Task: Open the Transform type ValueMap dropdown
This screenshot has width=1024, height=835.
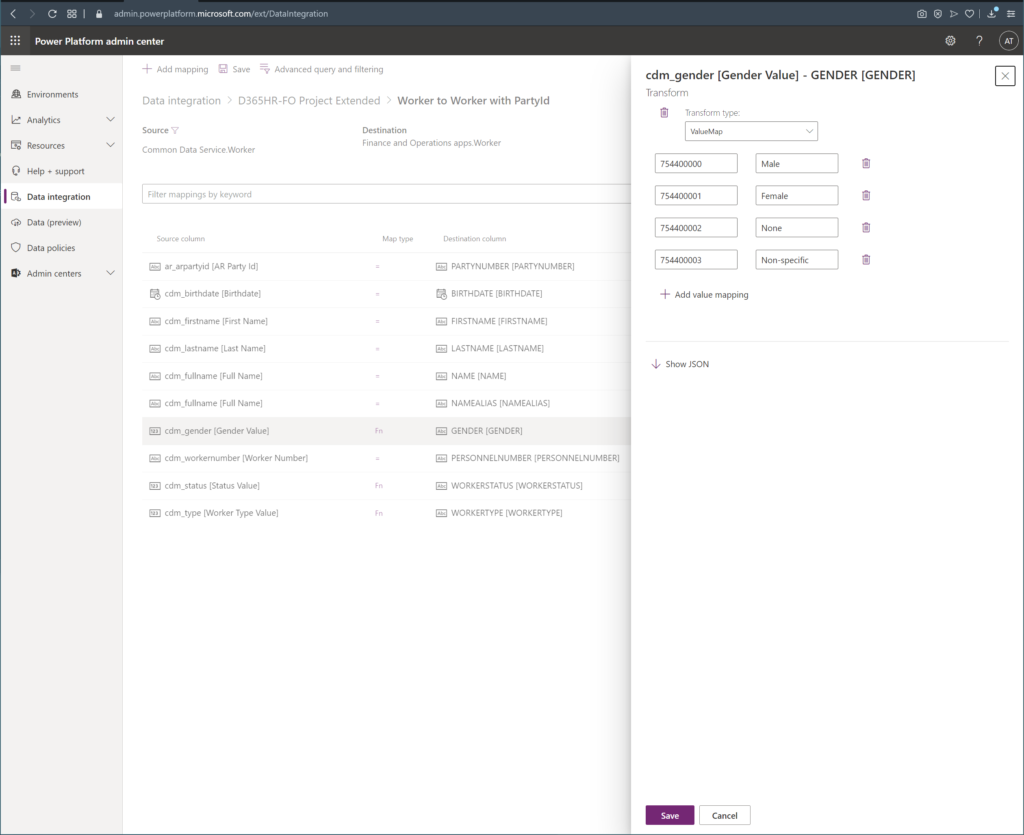Action: click(751, 131)
